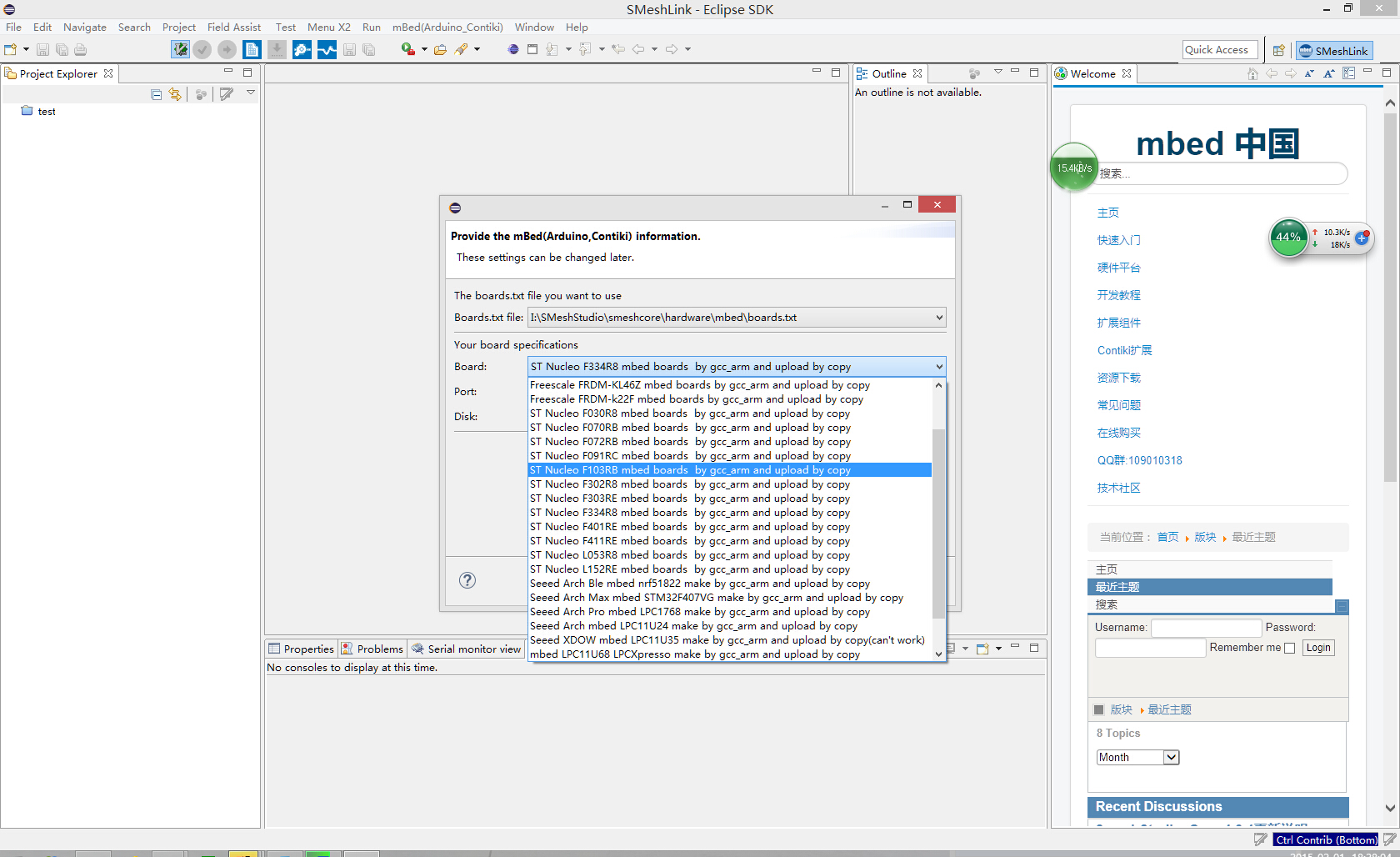The width and height of the screenshot is (1400, 857).
Task: Click the Enlarge text size icon in Welcome
Action: click(x=1329, y=73)
